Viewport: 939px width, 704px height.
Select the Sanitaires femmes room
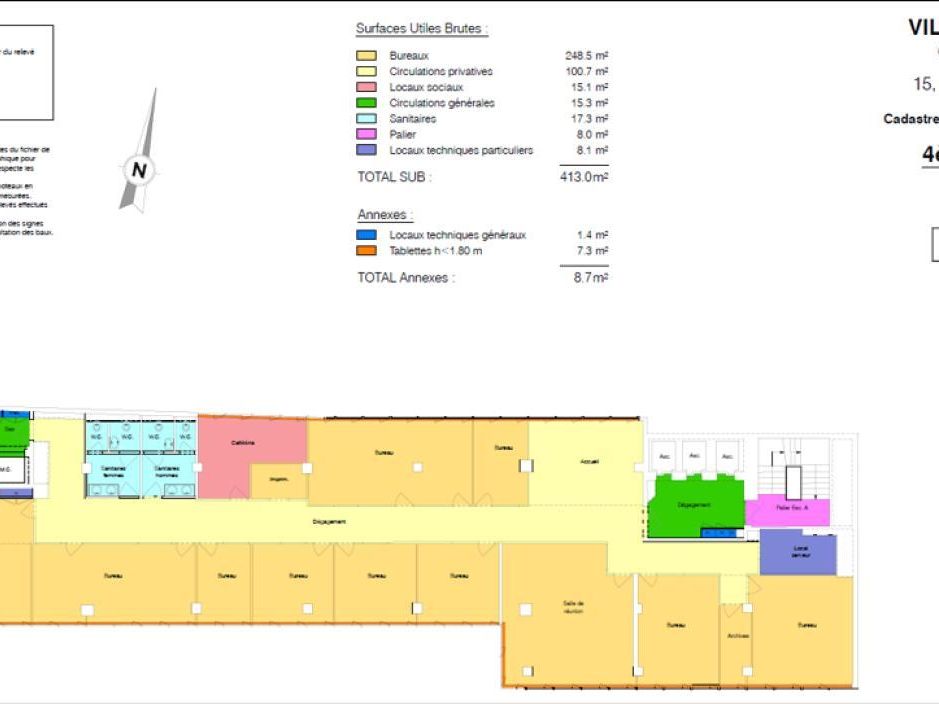(x=113, y=470)
